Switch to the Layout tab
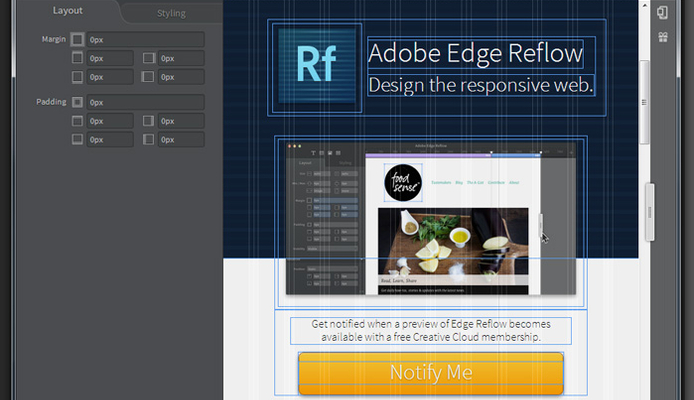The width and height of the screenshot is (694, 400). [68, 11]
